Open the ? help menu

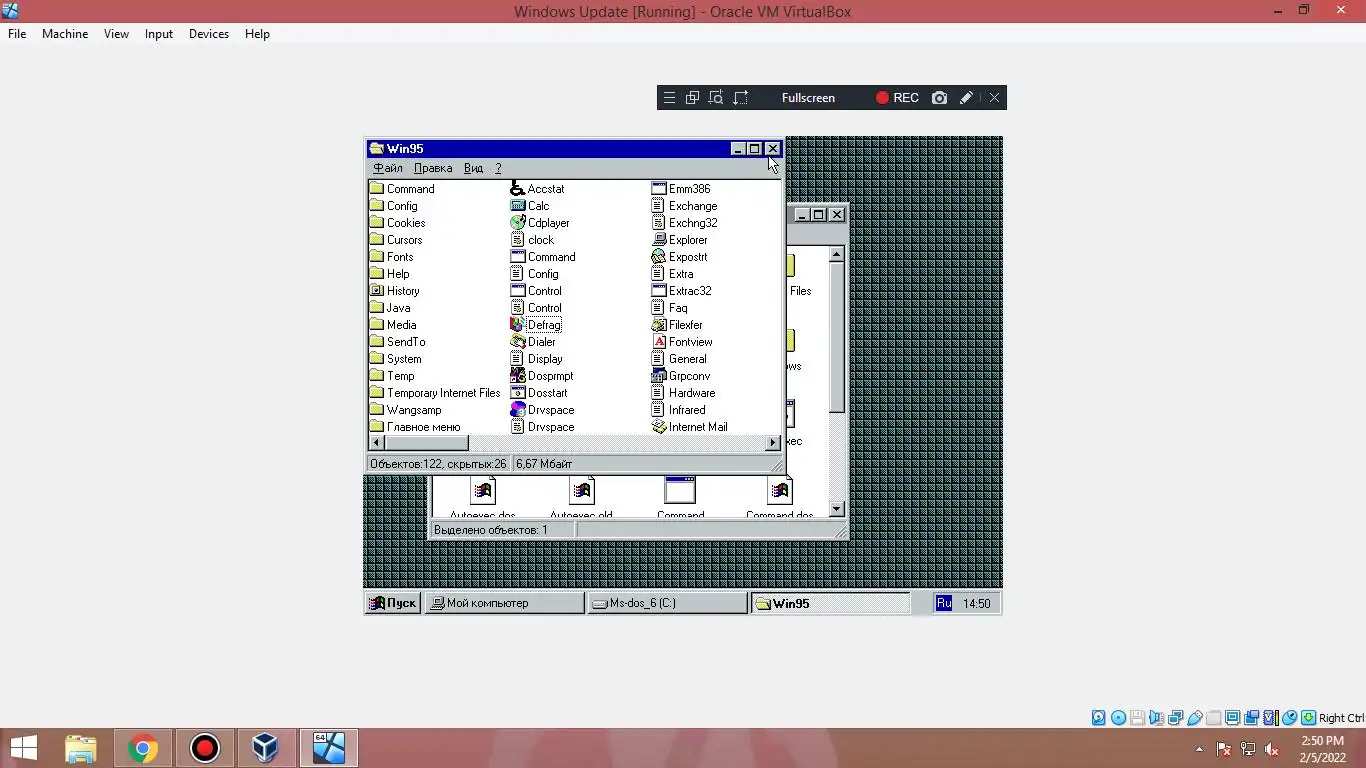(498, 168)
